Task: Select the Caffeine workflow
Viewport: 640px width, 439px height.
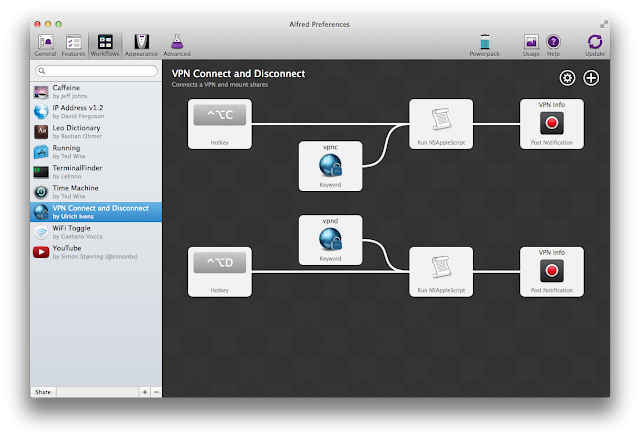Action: point(96,92)
